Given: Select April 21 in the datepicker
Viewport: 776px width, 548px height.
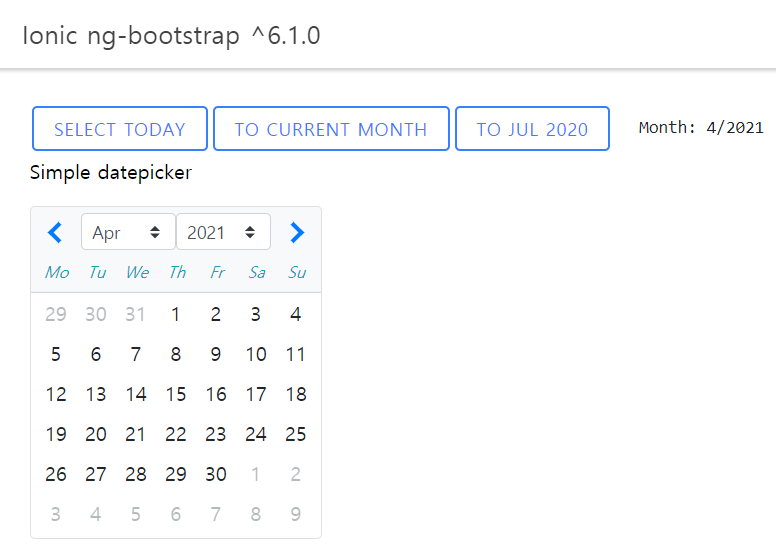Looking at the screenshot, I should (x=136, y=434).
